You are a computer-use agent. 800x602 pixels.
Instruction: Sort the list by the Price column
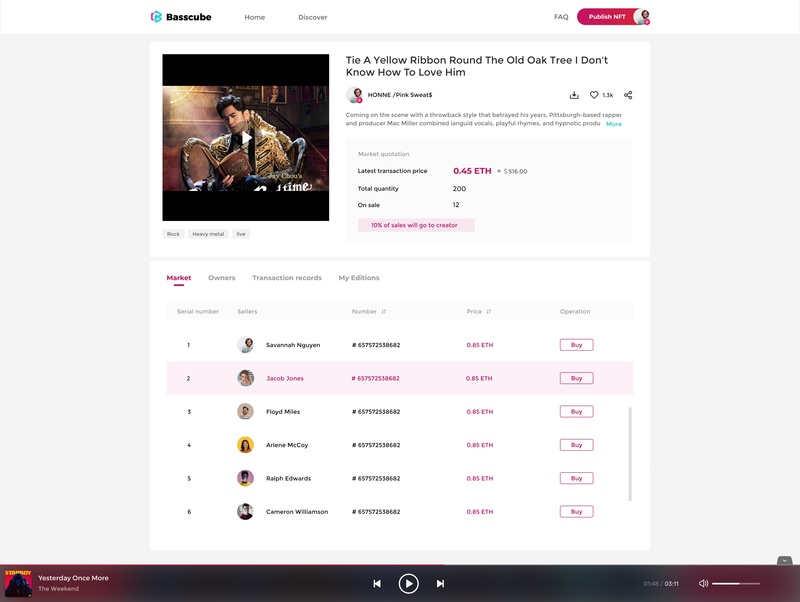point(488,311)
